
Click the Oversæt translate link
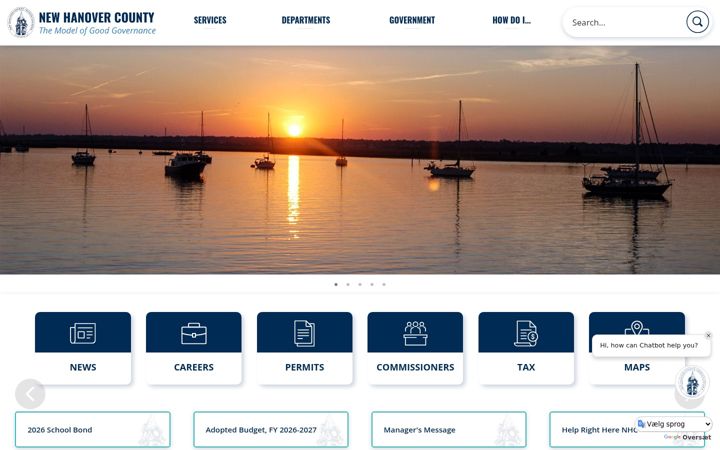point(697,437)
